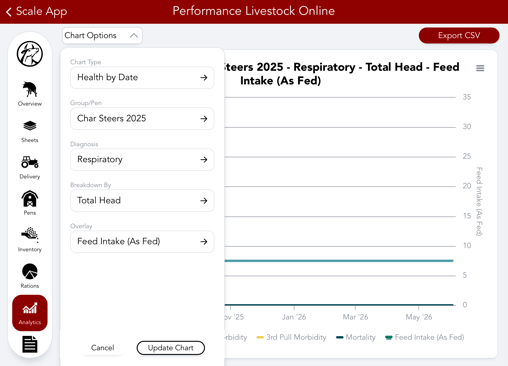The height and width of the screenshot is (366, 508).
Task: Click the Jan '26 axis label
Action: [294, 317]
